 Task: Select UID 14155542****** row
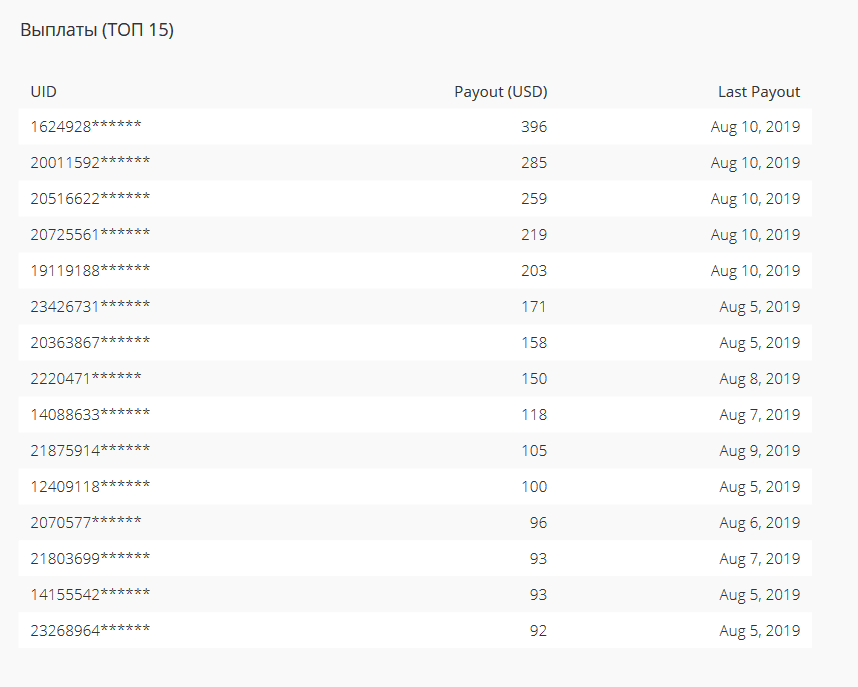click(x=415, y=594)
